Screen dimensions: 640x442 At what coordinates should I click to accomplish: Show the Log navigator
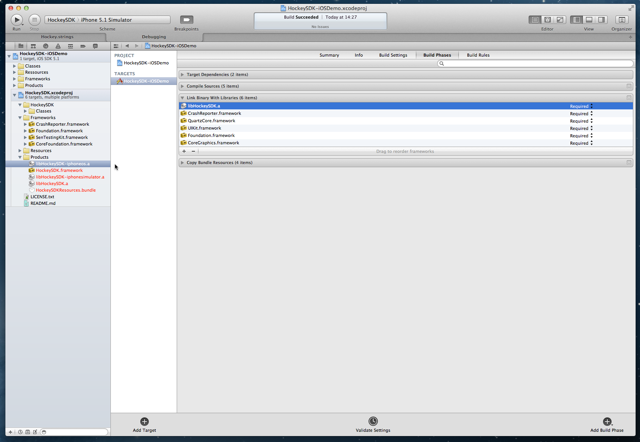click(95, 46)
